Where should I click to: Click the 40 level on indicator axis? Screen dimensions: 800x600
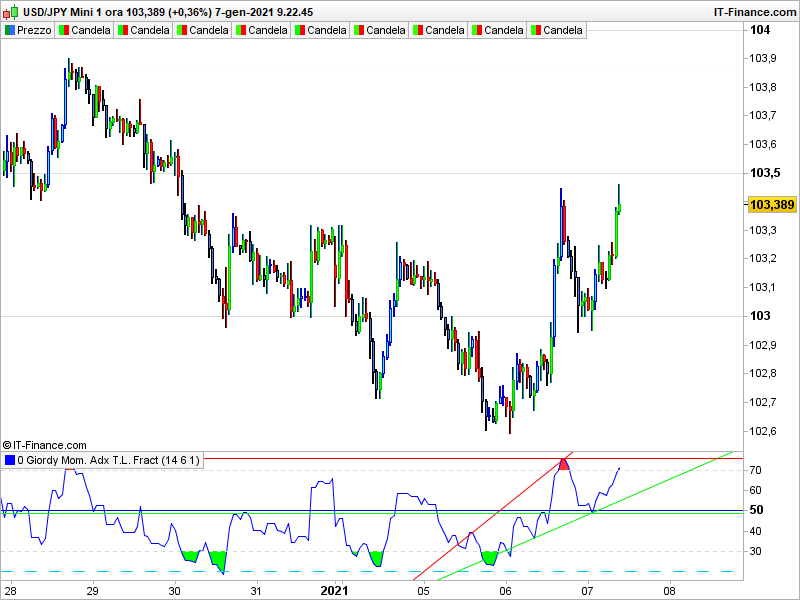click(x=755, y=531)
